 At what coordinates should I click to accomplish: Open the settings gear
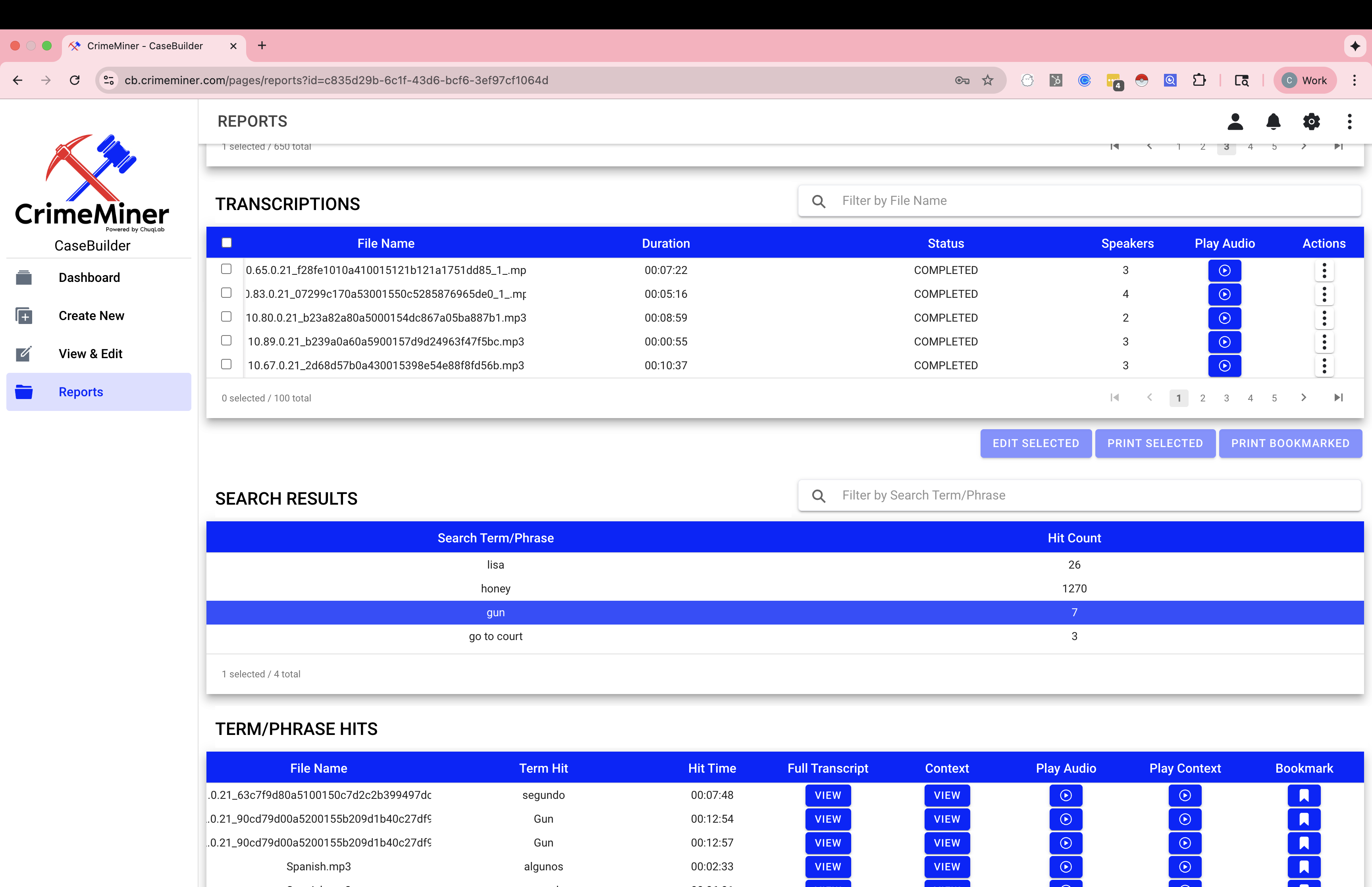pyautogui.click(x=1311, y=121)
